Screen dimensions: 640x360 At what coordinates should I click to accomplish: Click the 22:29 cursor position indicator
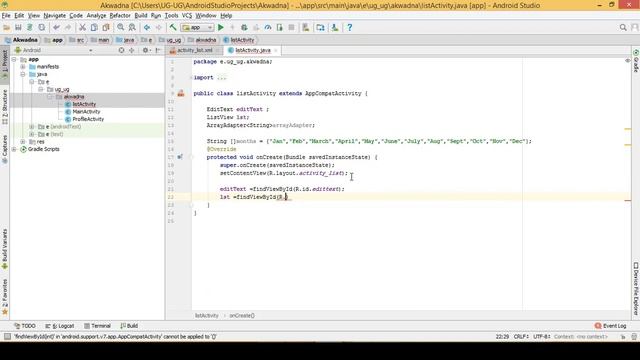502,337
